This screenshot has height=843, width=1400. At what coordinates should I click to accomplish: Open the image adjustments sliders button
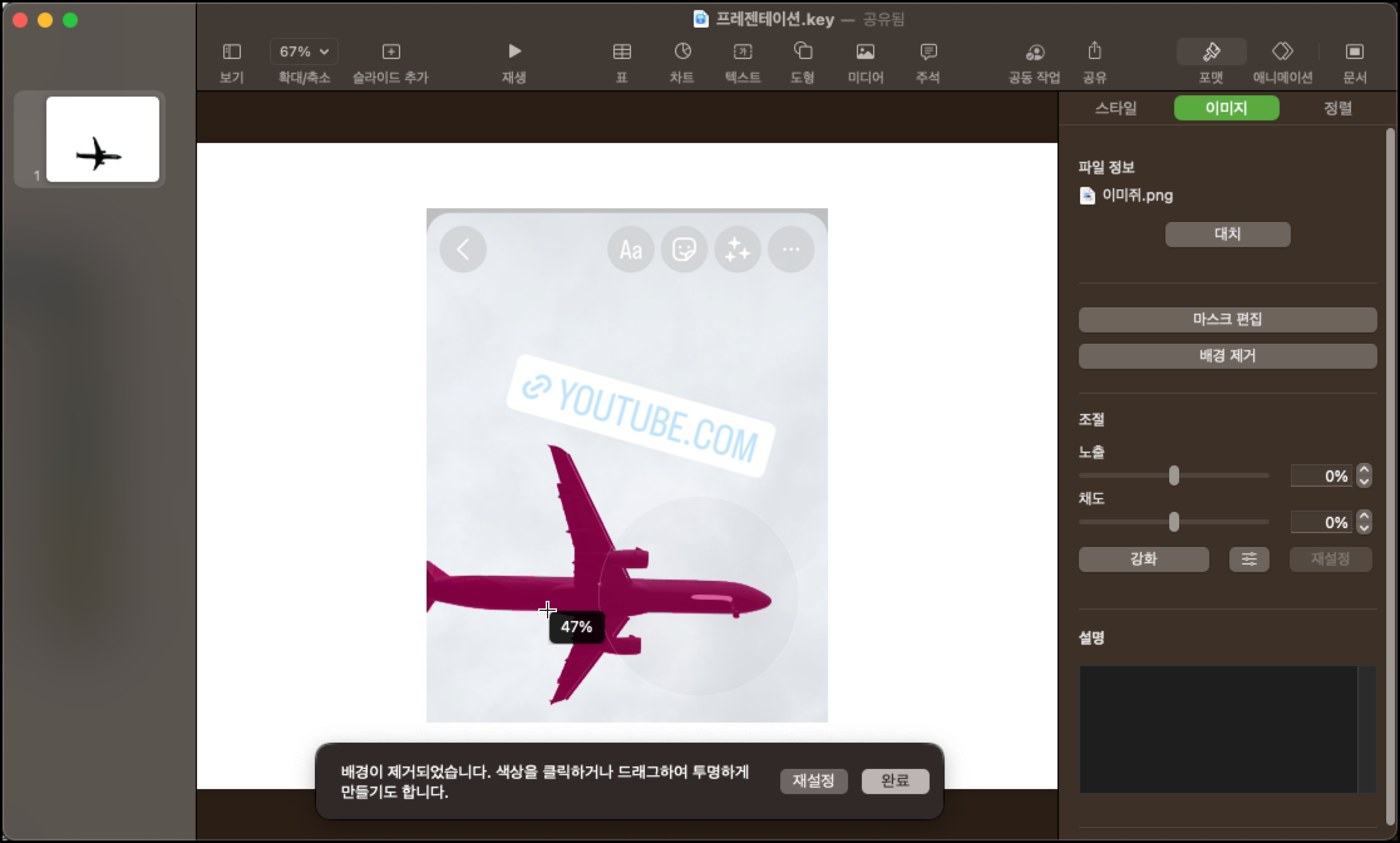pyautogui.click(x=1249, y=559)
